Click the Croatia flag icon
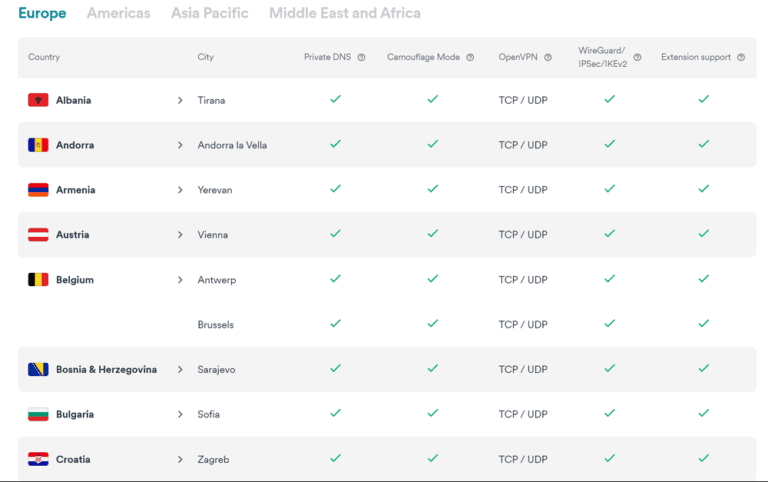768x482 pixels. coord(38,459)
